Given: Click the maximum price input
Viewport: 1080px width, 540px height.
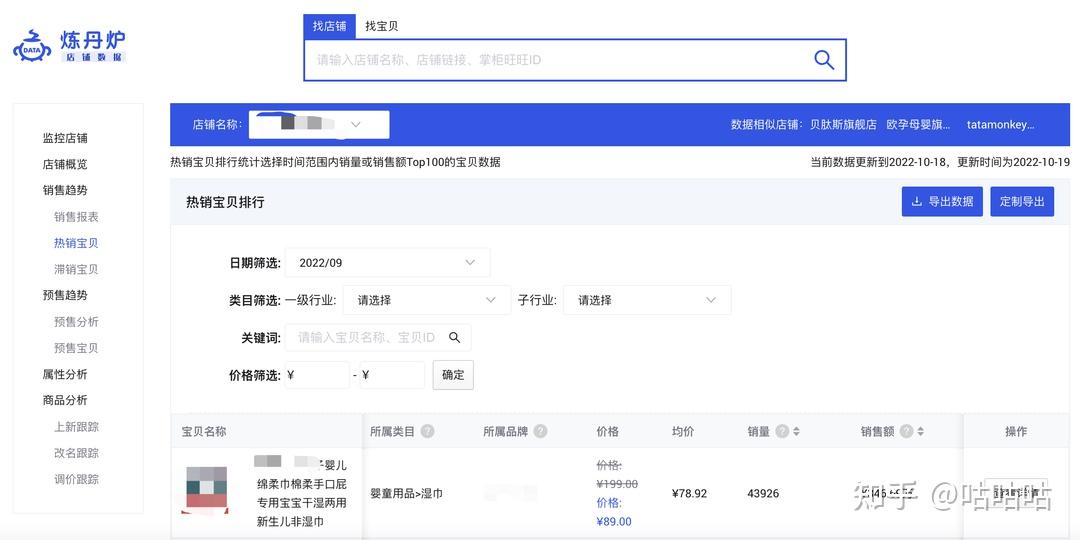Looking at the screenshot, I should [x=393, y=375].
